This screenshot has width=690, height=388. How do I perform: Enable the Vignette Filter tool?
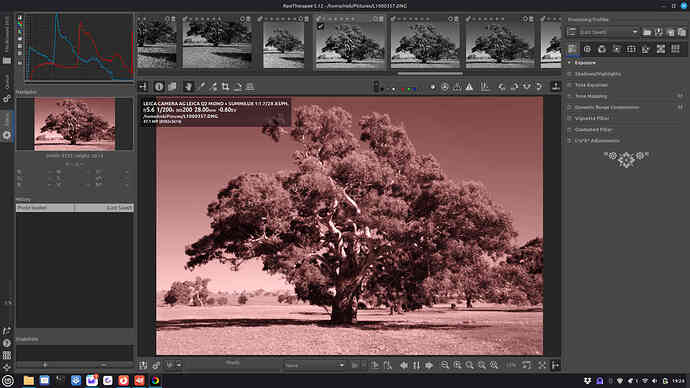569,118
